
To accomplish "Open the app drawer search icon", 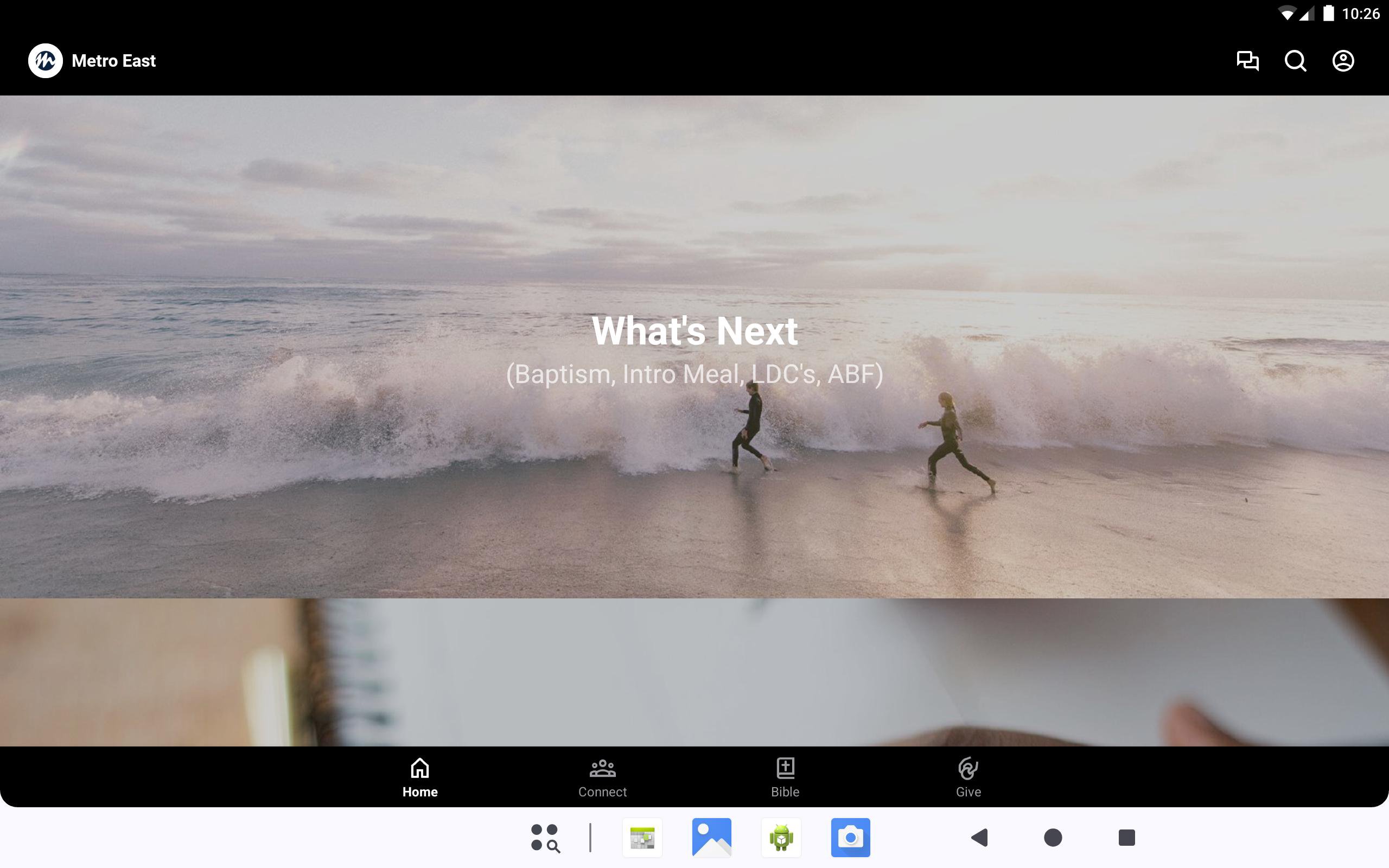I will pyautogui.click(x=545, y=838).
